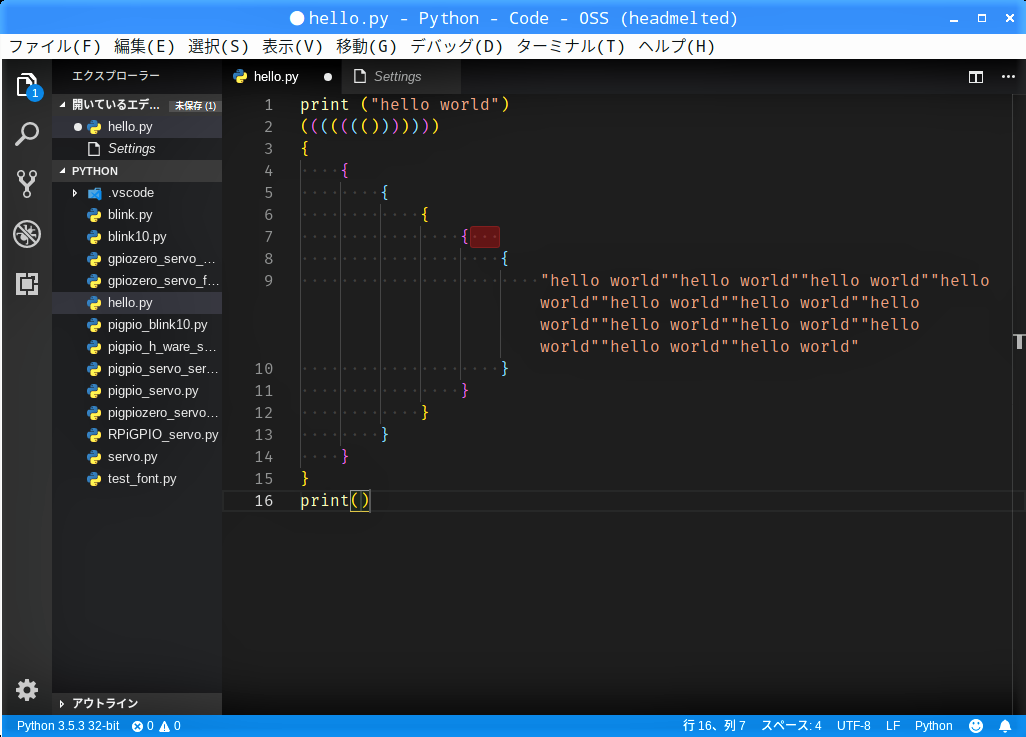Click the .vscode folder icon

pos(94,193)
